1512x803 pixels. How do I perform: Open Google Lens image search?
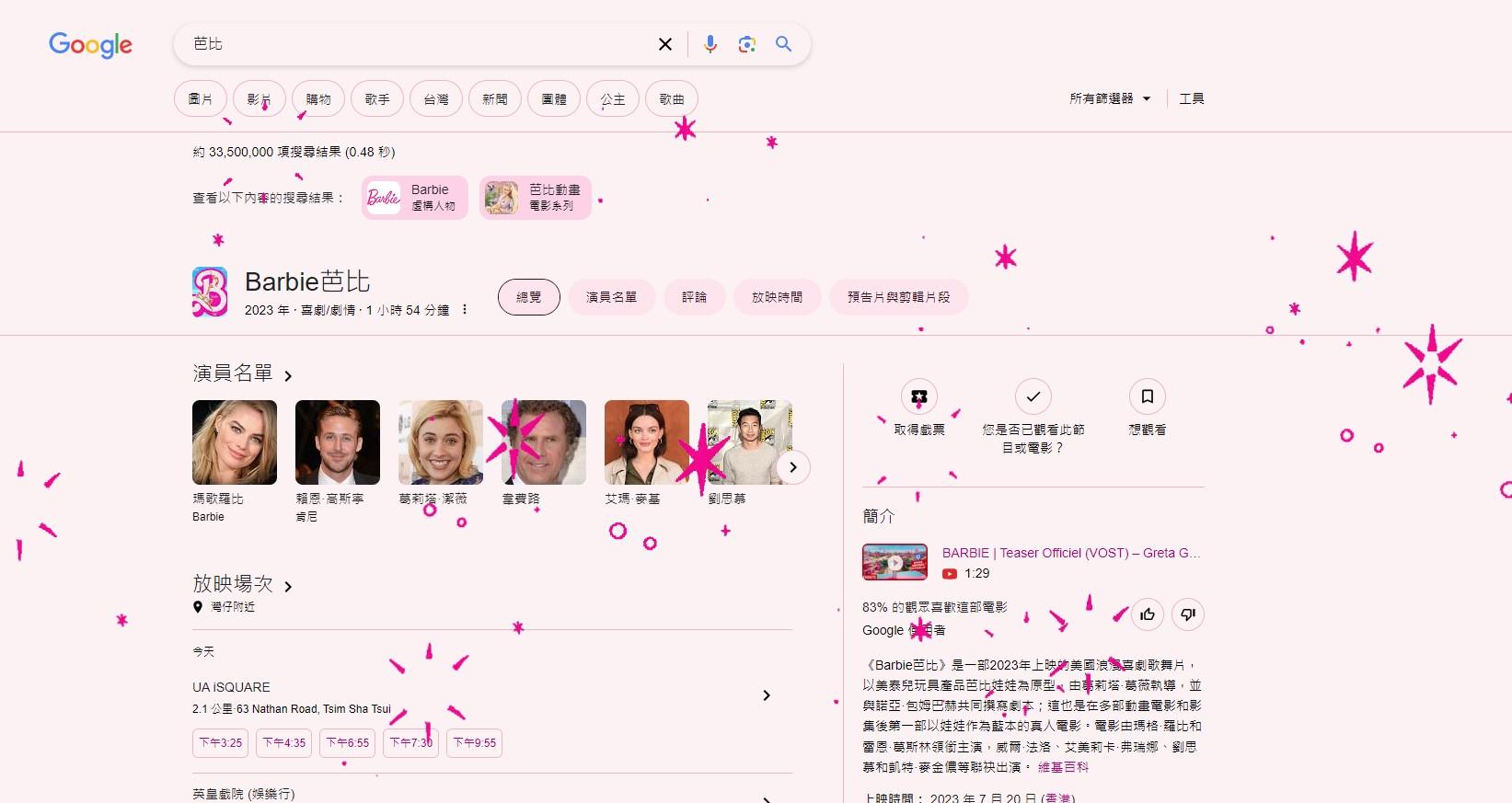[746, 44]
